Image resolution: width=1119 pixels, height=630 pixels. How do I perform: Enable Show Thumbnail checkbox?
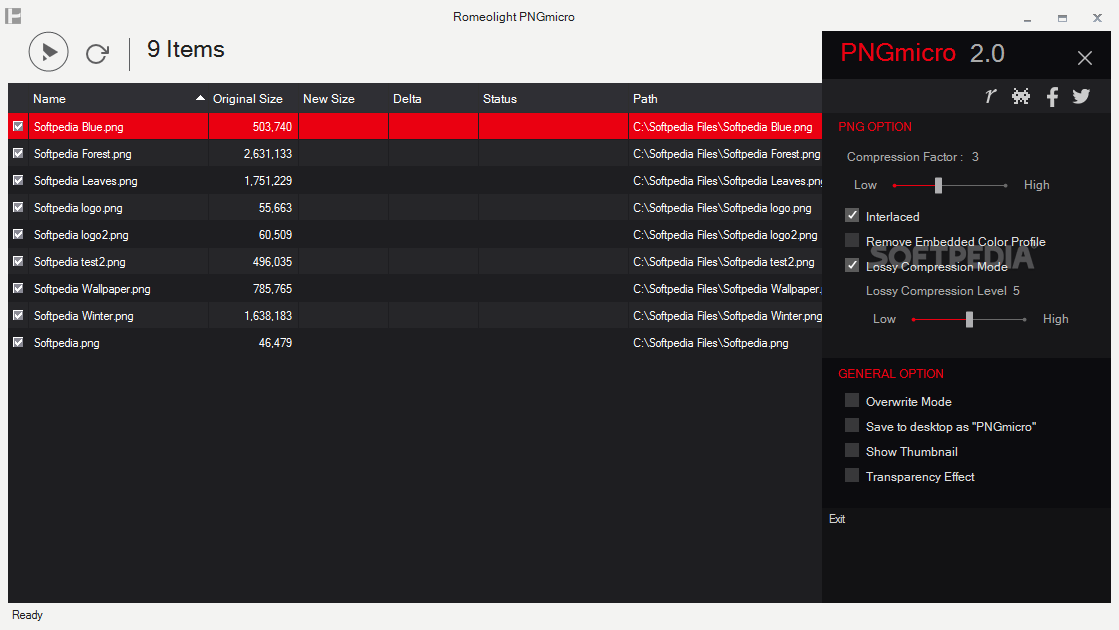coord(852,450)
